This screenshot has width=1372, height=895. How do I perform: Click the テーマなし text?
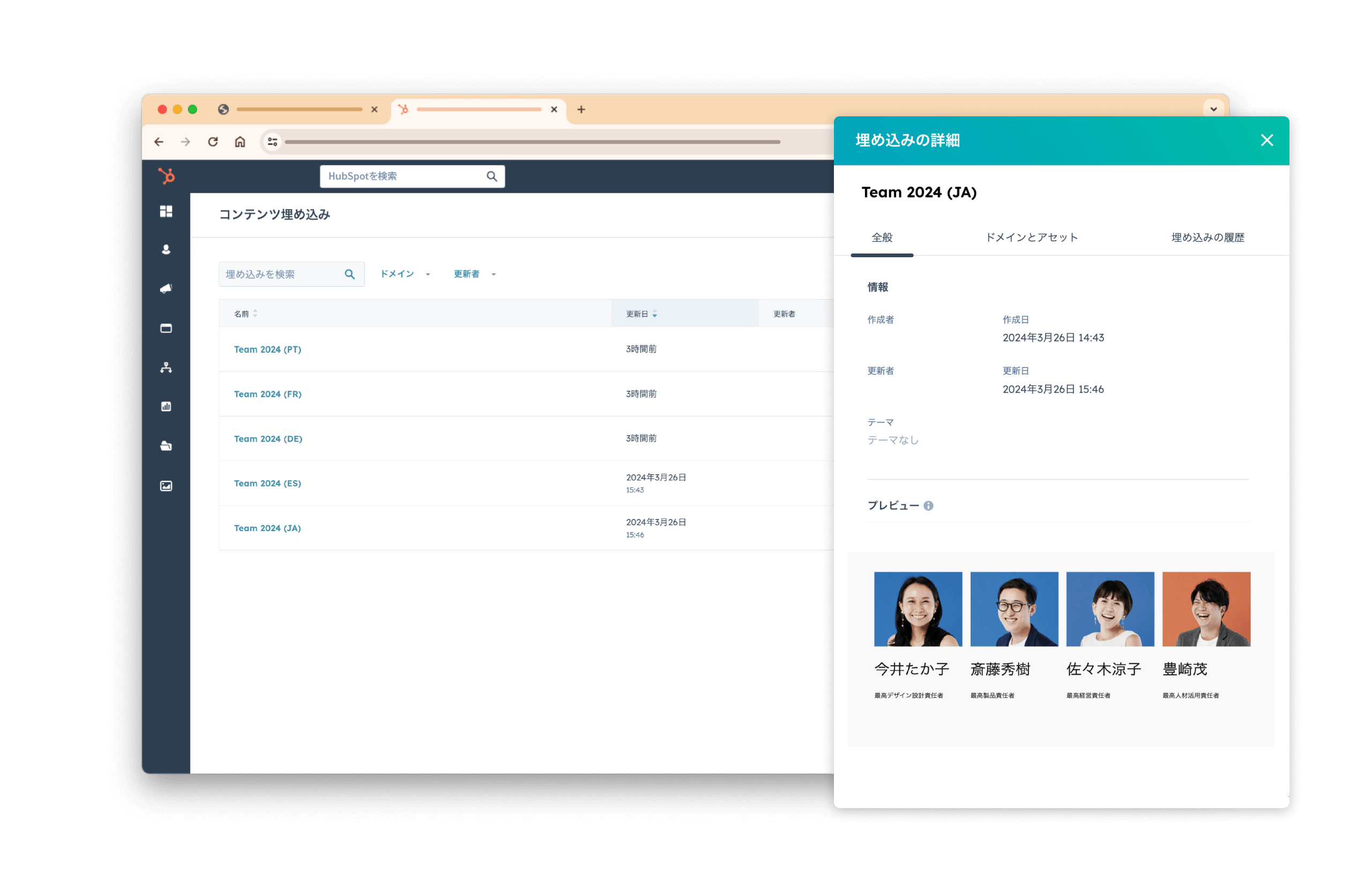pyautogui.click(x=893, y=441)
